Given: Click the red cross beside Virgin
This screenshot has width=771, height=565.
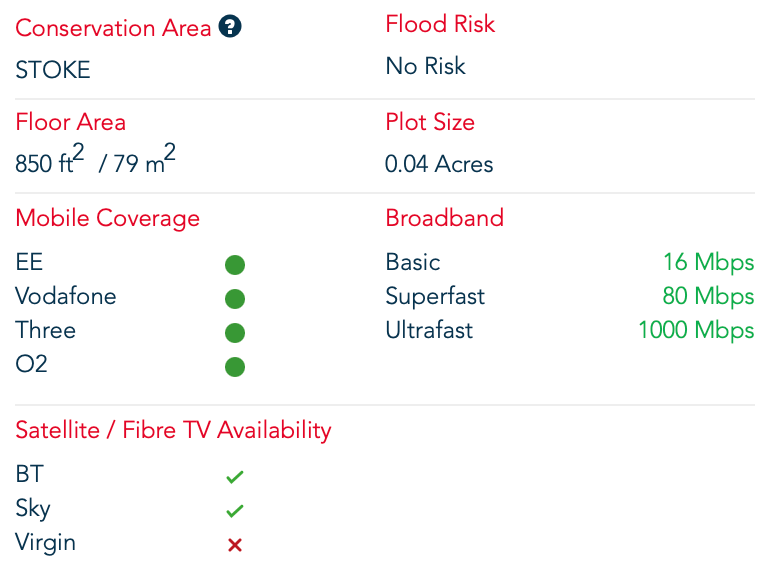Looking at the screenshot, I should pos(235,544).
